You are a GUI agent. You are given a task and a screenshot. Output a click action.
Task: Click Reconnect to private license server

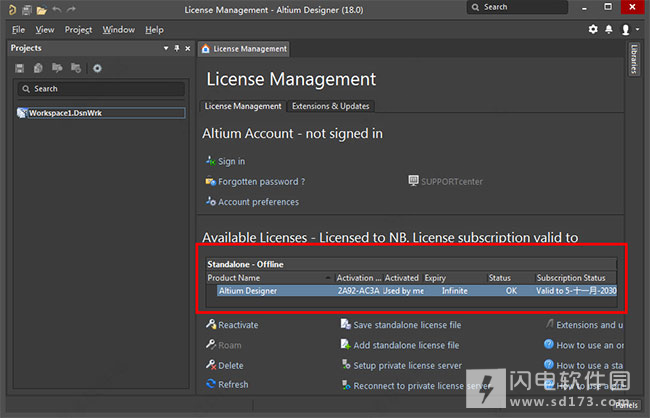[422, 386]
